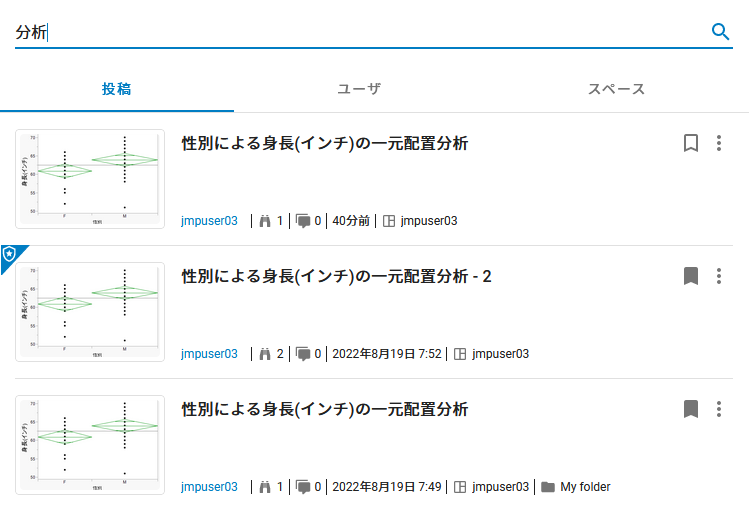The height and width of the screenshot is (532, 749).
Task: Click the My folder folder icon
Action: tap(548, 487)
